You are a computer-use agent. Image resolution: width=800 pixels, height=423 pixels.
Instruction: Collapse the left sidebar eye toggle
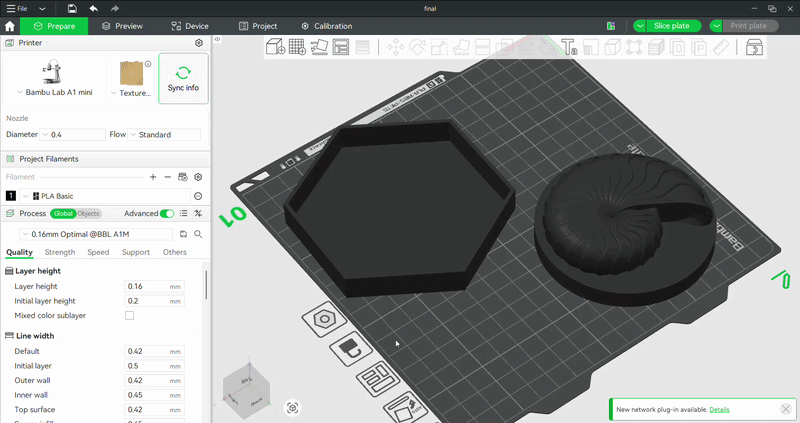click(x=217, y=39)
